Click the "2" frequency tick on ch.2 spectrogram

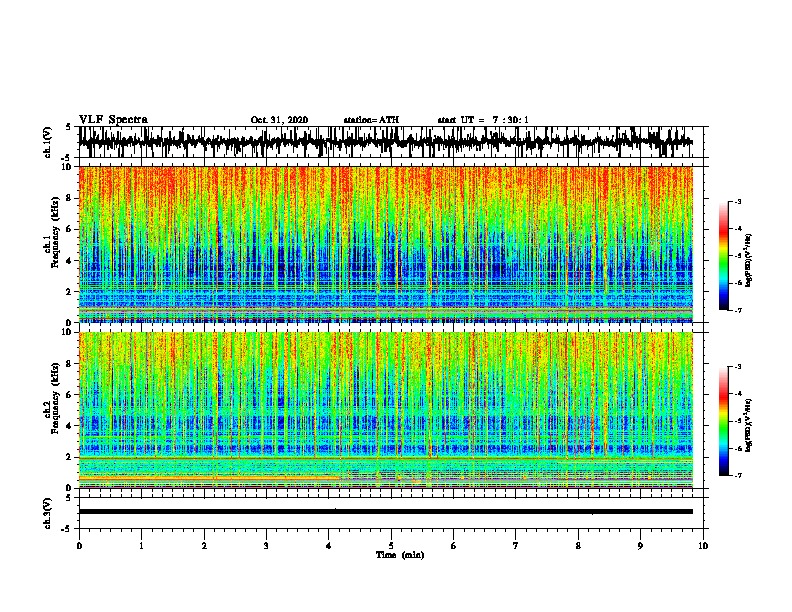coord(70,457)
